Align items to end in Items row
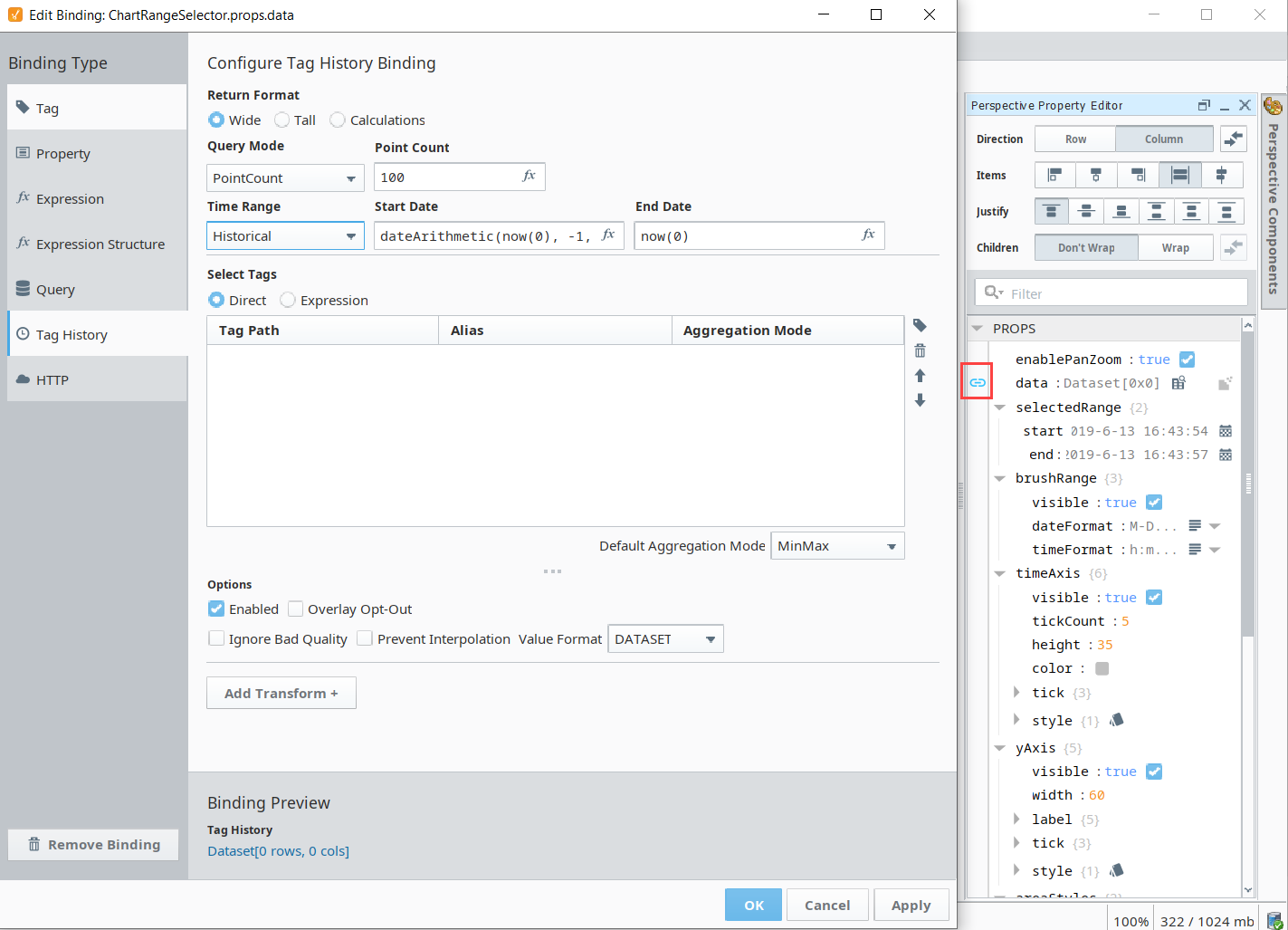 click(x=1139, y=175)
